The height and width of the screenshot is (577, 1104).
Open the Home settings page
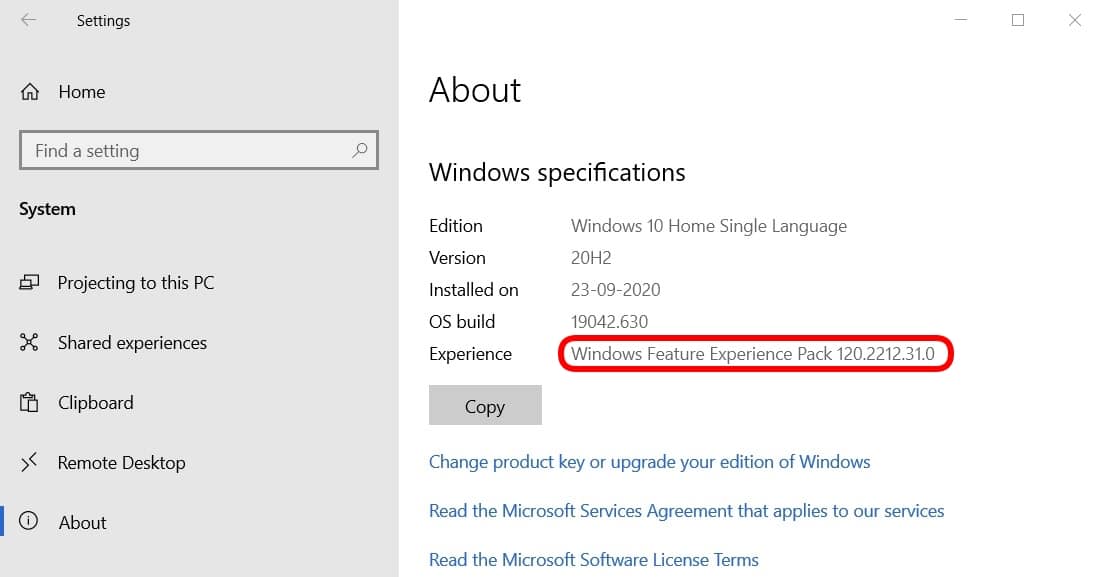(x=82, y=91)
